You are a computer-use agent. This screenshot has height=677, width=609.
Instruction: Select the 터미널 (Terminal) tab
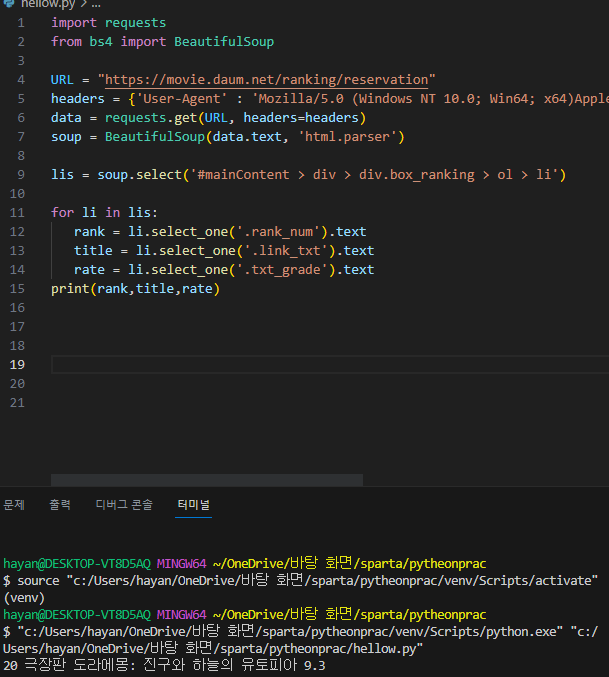point(193,504)
